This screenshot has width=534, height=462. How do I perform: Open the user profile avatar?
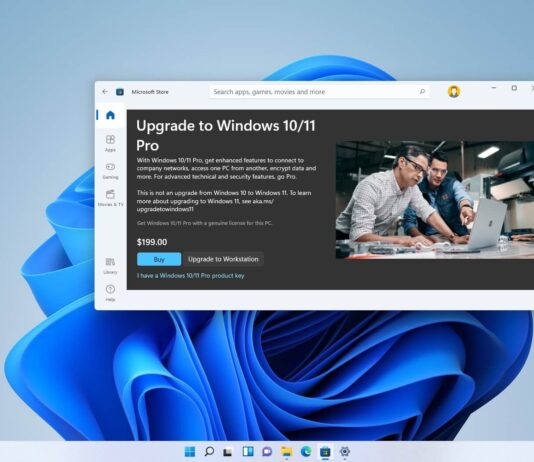click(454, 92)
